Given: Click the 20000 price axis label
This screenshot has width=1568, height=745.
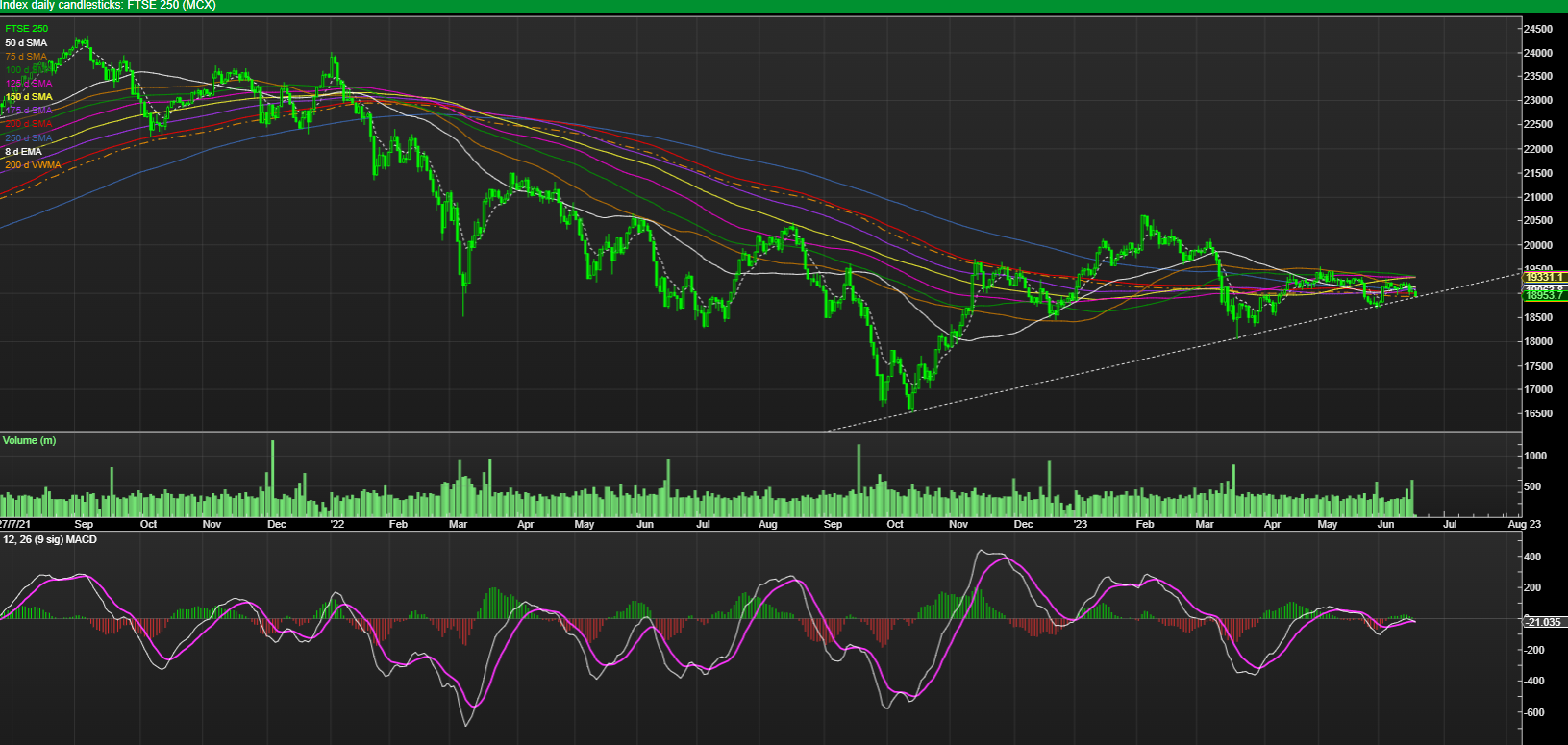Looking at the screenshot, I should (x=1538, y=245).
